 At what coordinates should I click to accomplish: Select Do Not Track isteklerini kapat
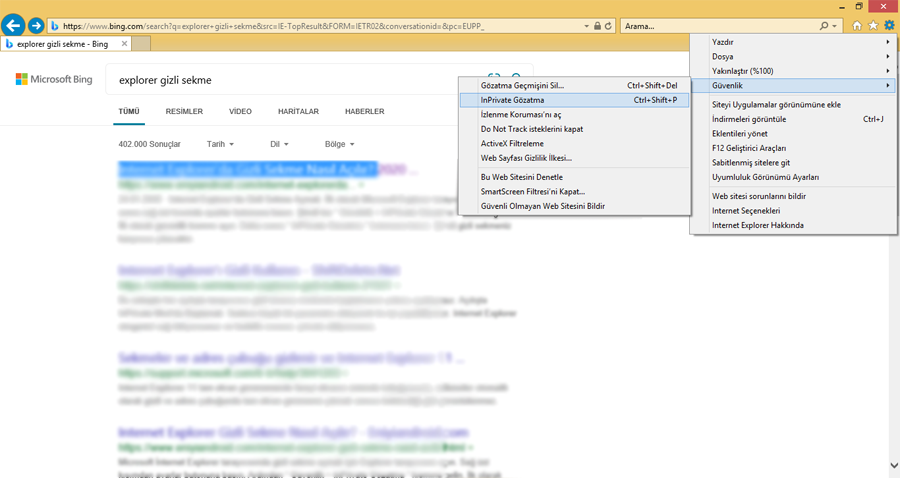coord(575,129)
